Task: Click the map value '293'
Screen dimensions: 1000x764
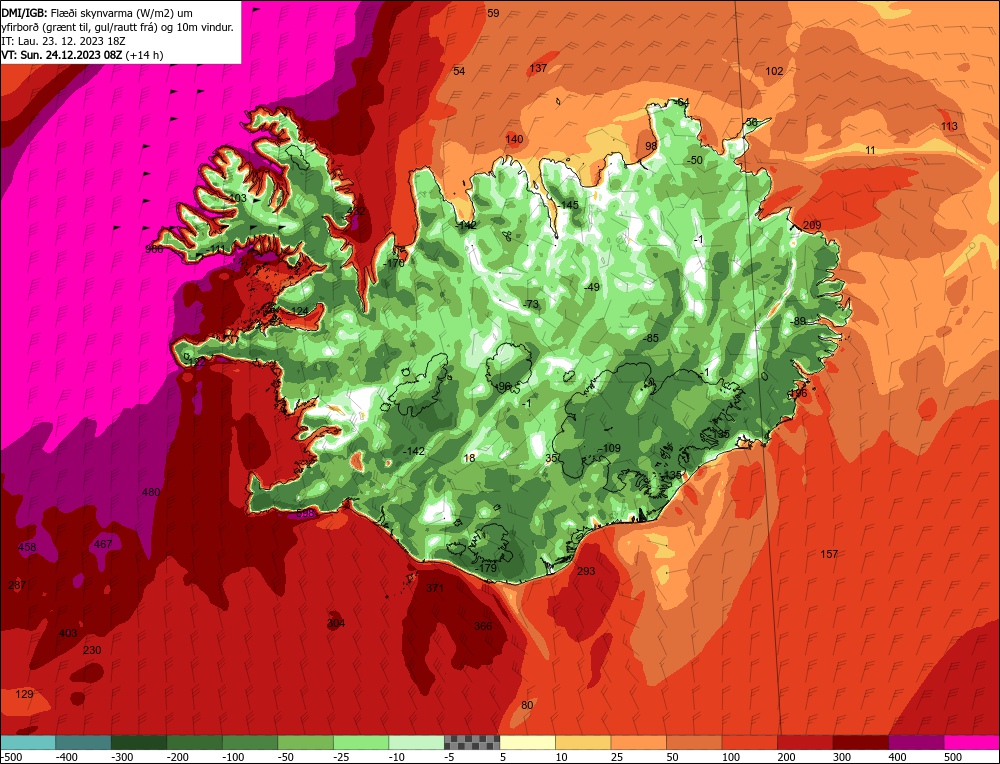Action: tap(585, 571)
